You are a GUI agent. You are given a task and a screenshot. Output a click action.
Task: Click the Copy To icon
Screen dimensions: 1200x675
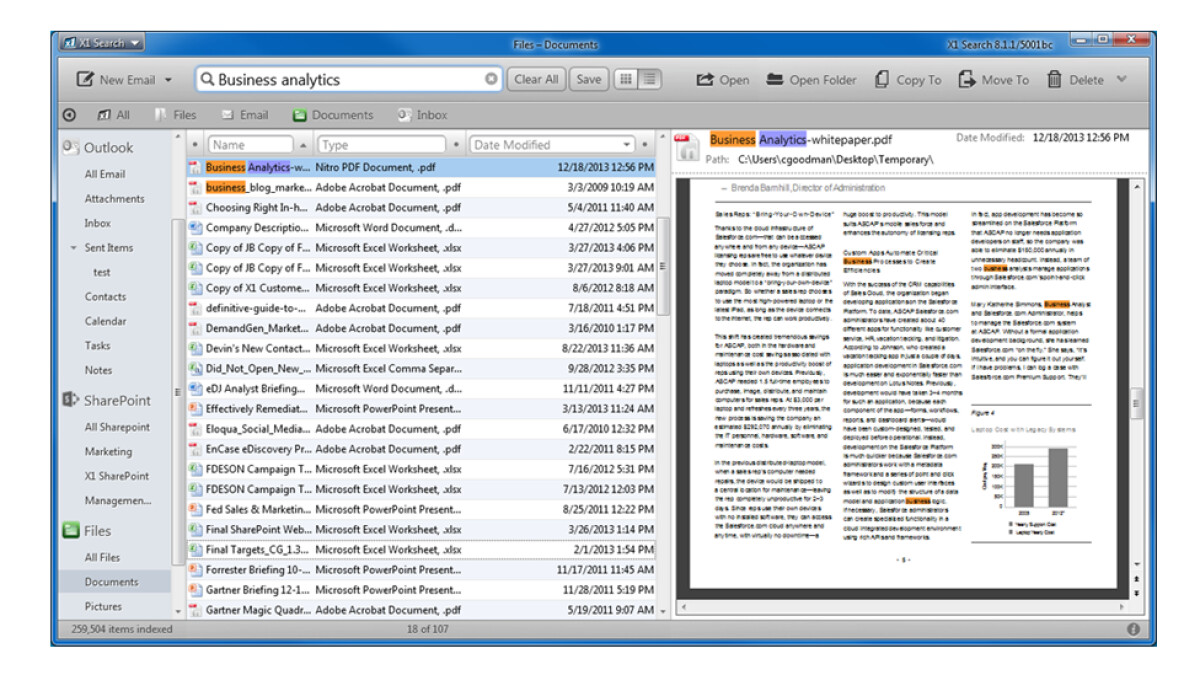point(881,80)
